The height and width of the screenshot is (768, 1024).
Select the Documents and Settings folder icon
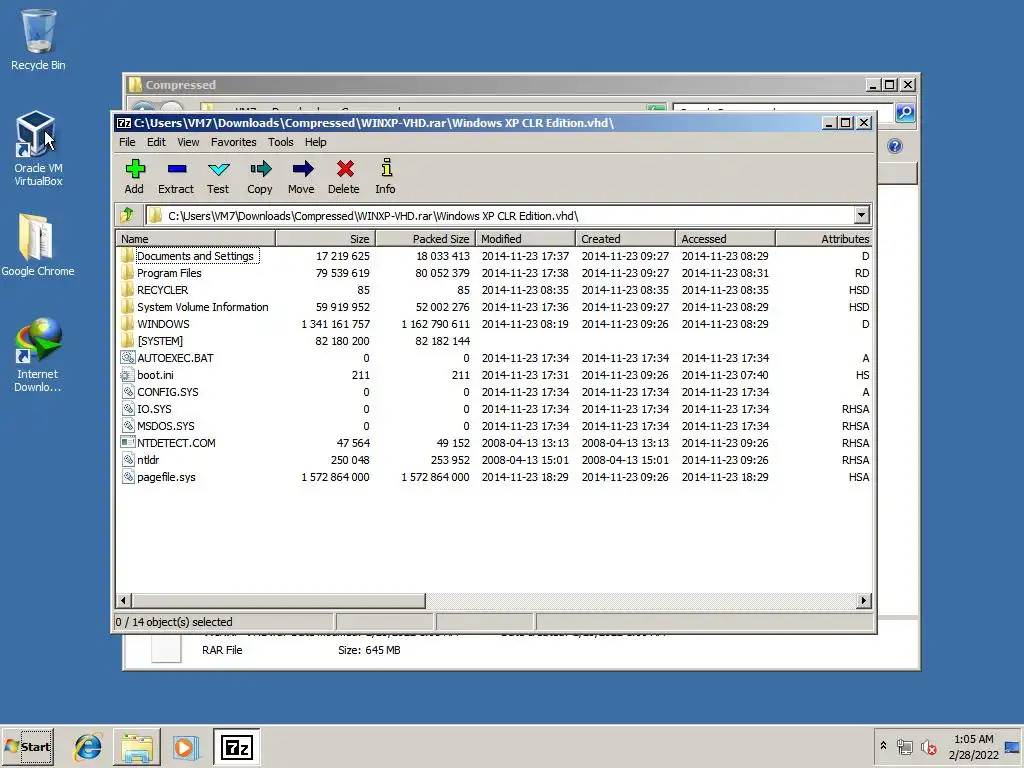[x=128, y=256]
